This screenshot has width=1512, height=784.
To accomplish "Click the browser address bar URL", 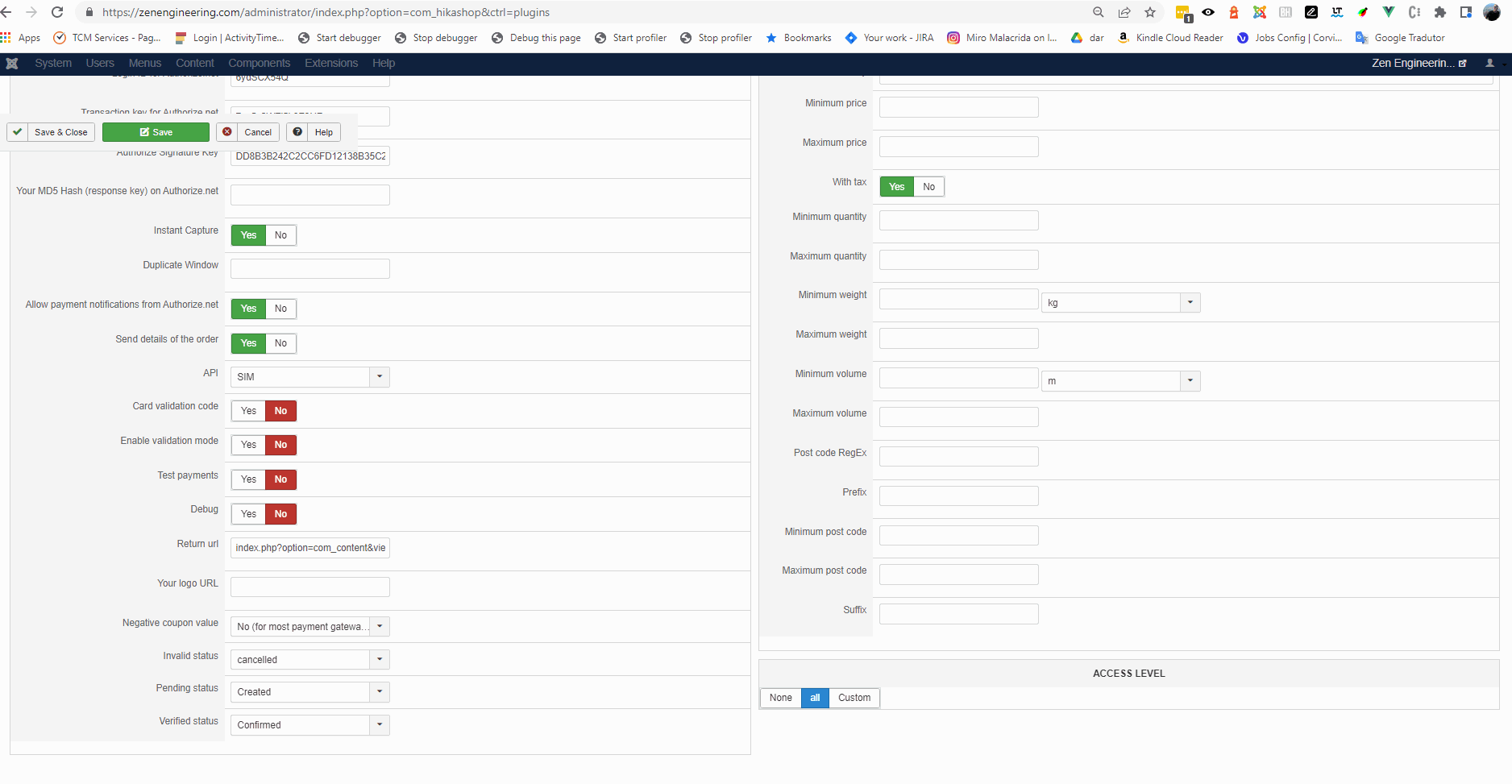I will [x=326, y=12].
